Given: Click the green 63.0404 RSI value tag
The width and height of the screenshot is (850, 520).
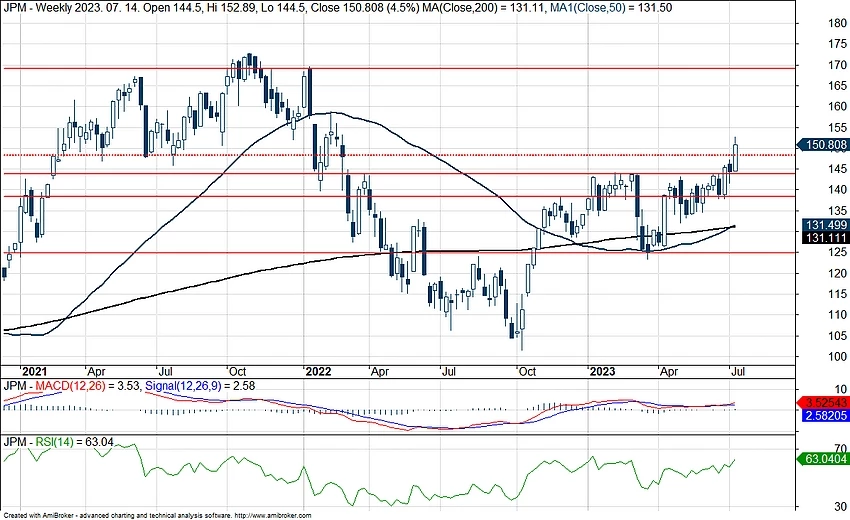Looking at the screenshot, I should [x=824, y=459].
